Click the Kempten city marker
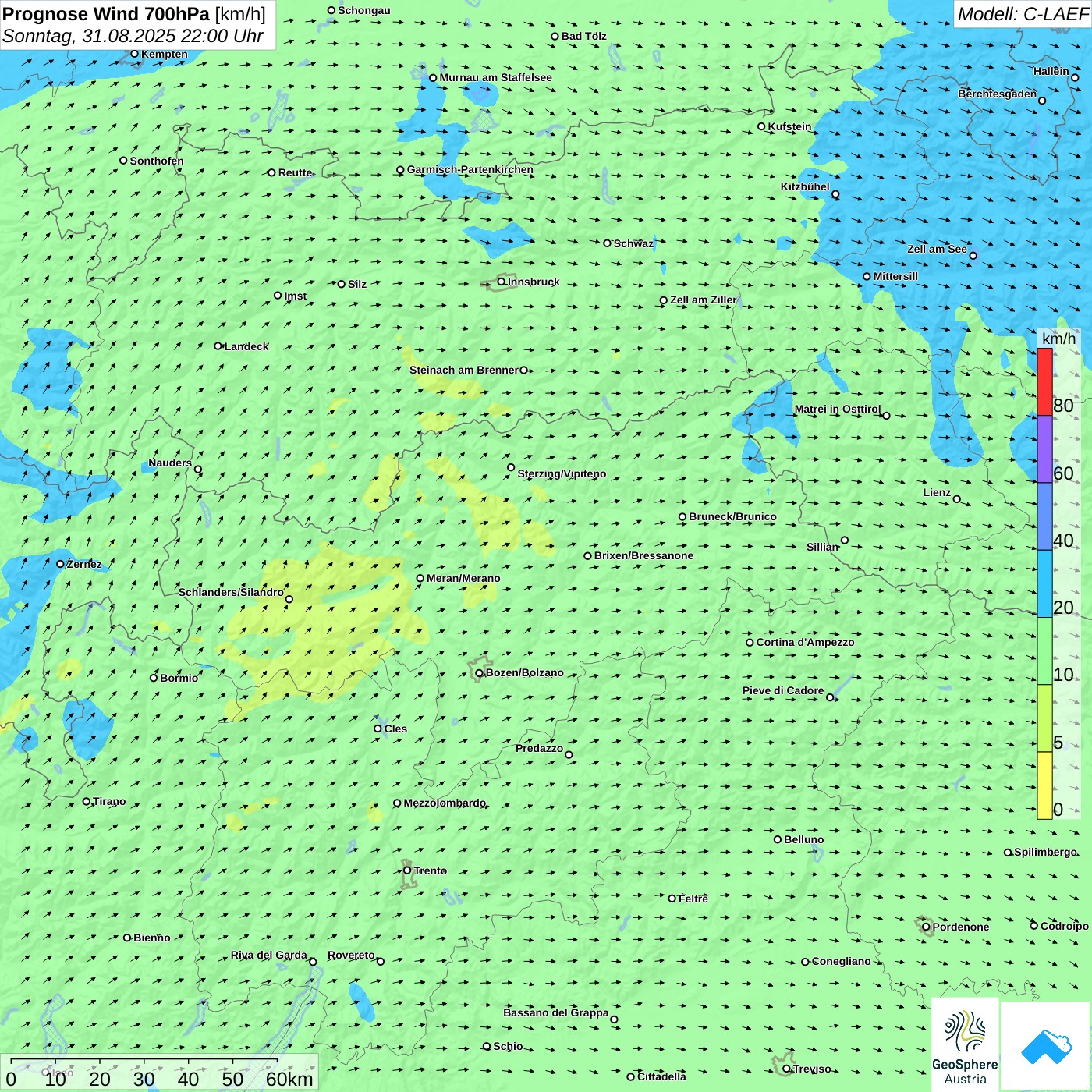Screen dimensions: 1092x1092 (x=134, y=54)
